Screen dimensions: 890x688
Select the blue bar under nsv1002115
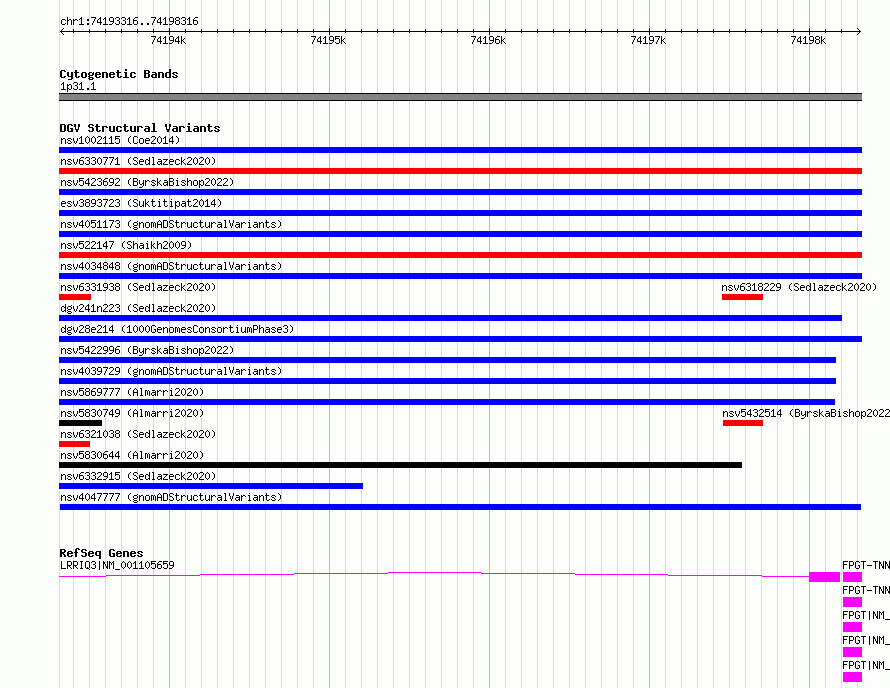click(x=460, y=150)
